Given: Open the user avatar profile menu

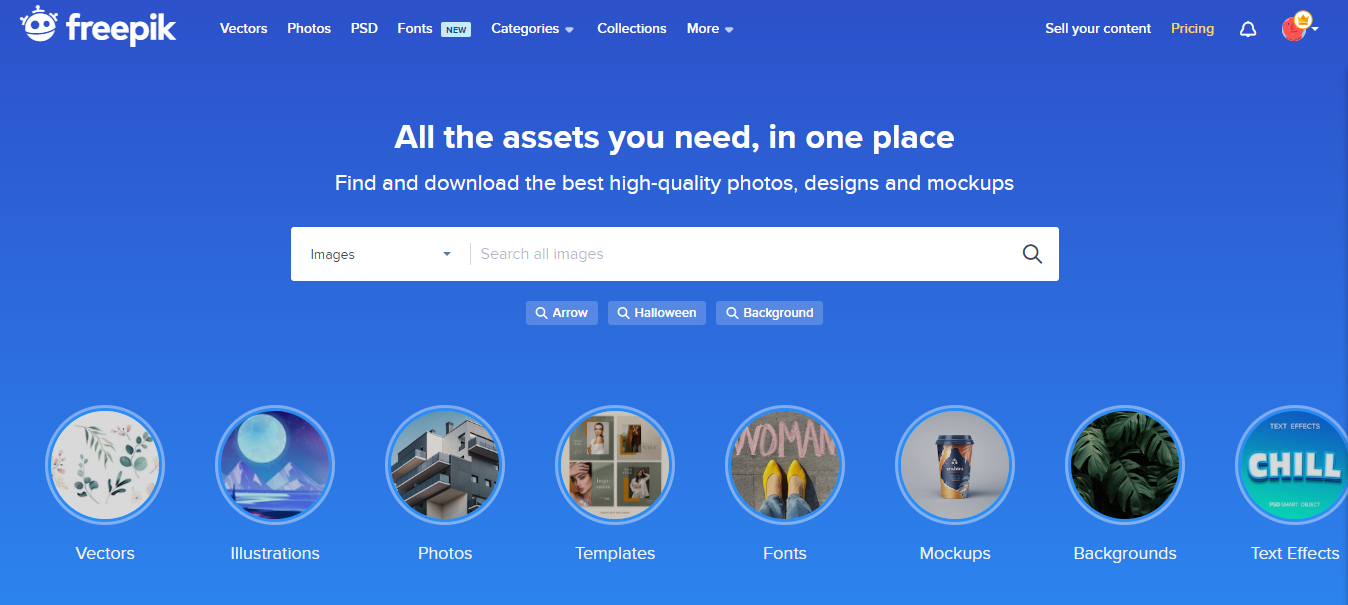Looking at the screenshot, I should click(1299, 27).
